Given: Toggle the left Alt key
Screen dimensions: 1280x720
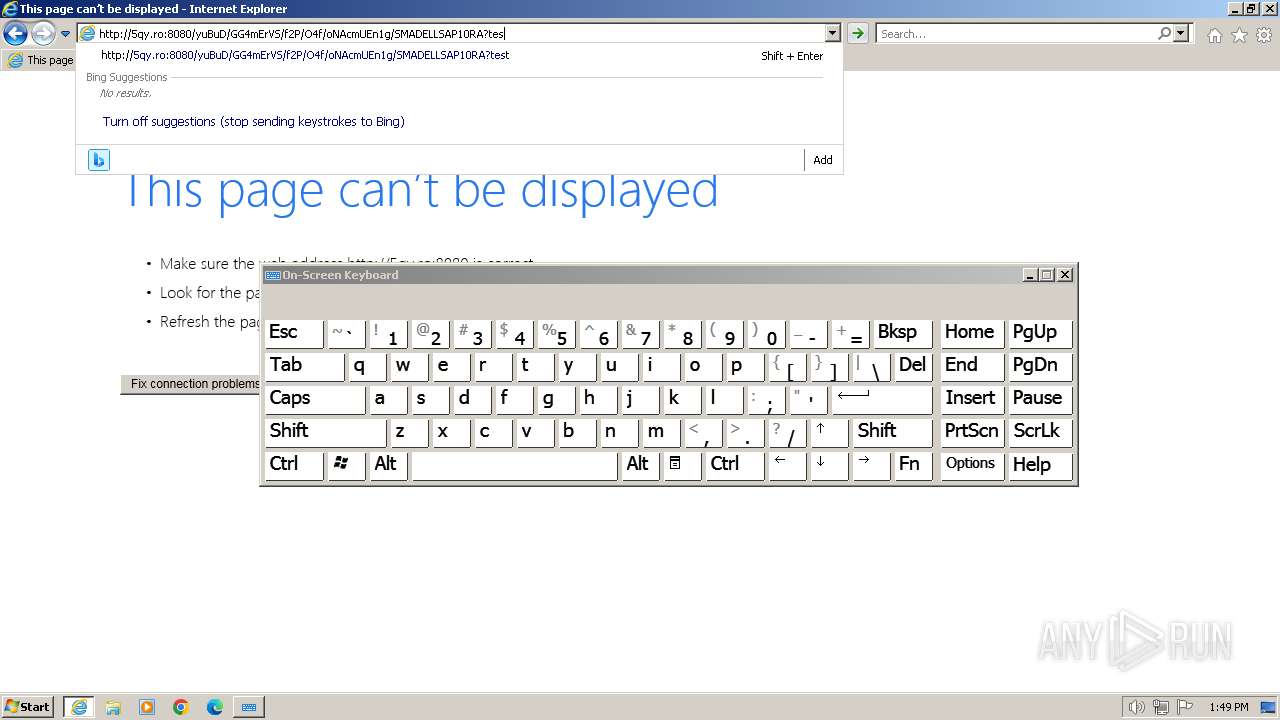Looking at the screenshot, I should [x=389, y=465].
